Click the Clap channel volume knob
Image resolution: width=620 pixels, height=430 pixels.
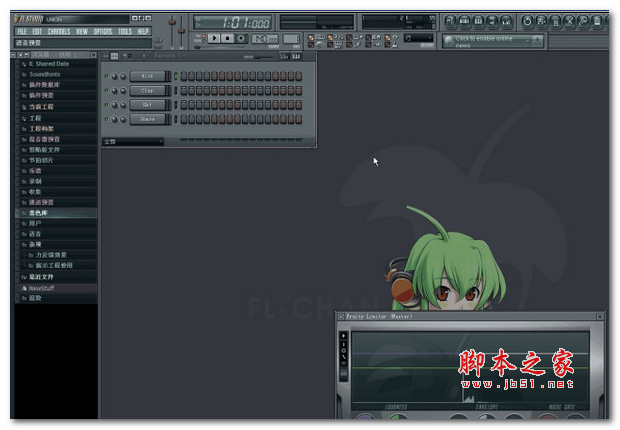coord(123,91)
